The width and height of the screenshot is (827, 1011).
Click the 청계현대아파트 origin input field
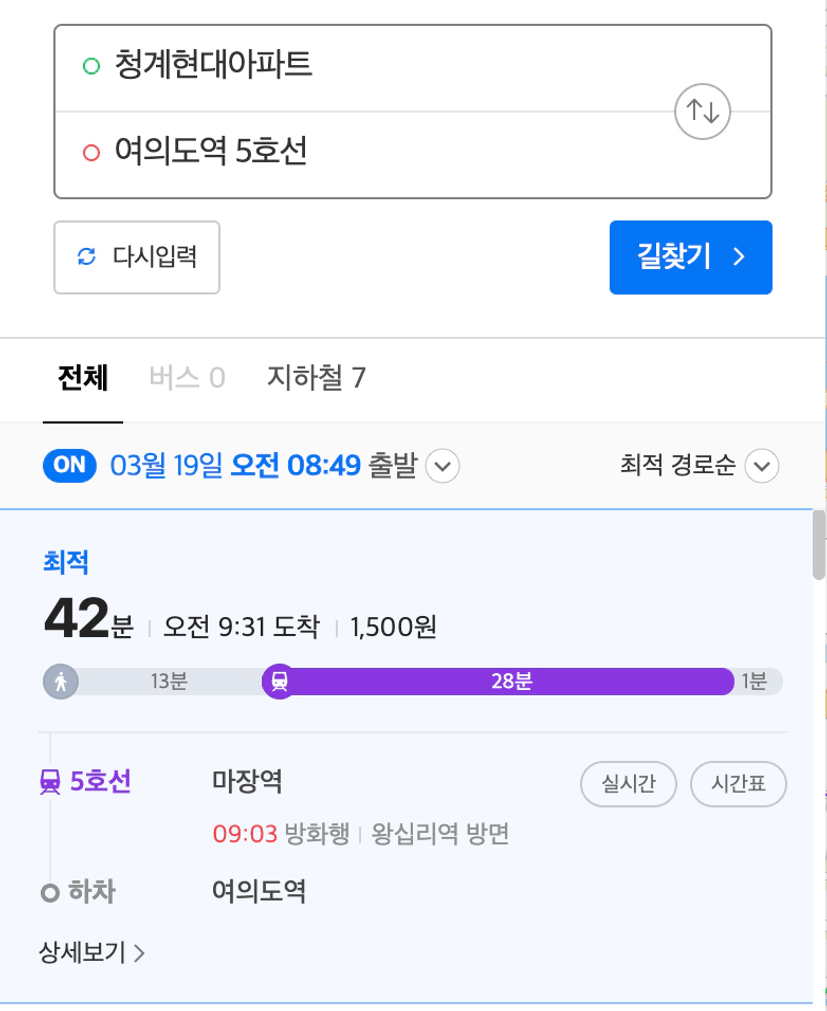tap(413, 68)
